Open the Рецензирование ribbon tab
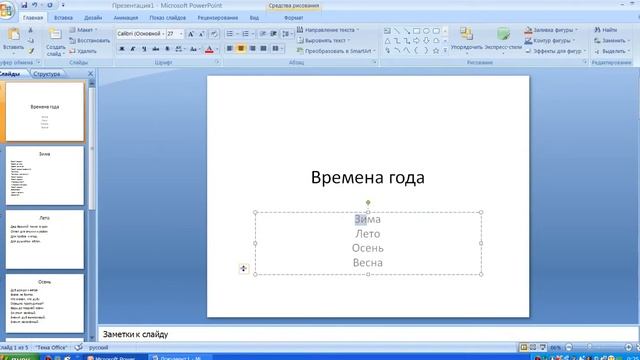The image size is (640, 360). 218,18
